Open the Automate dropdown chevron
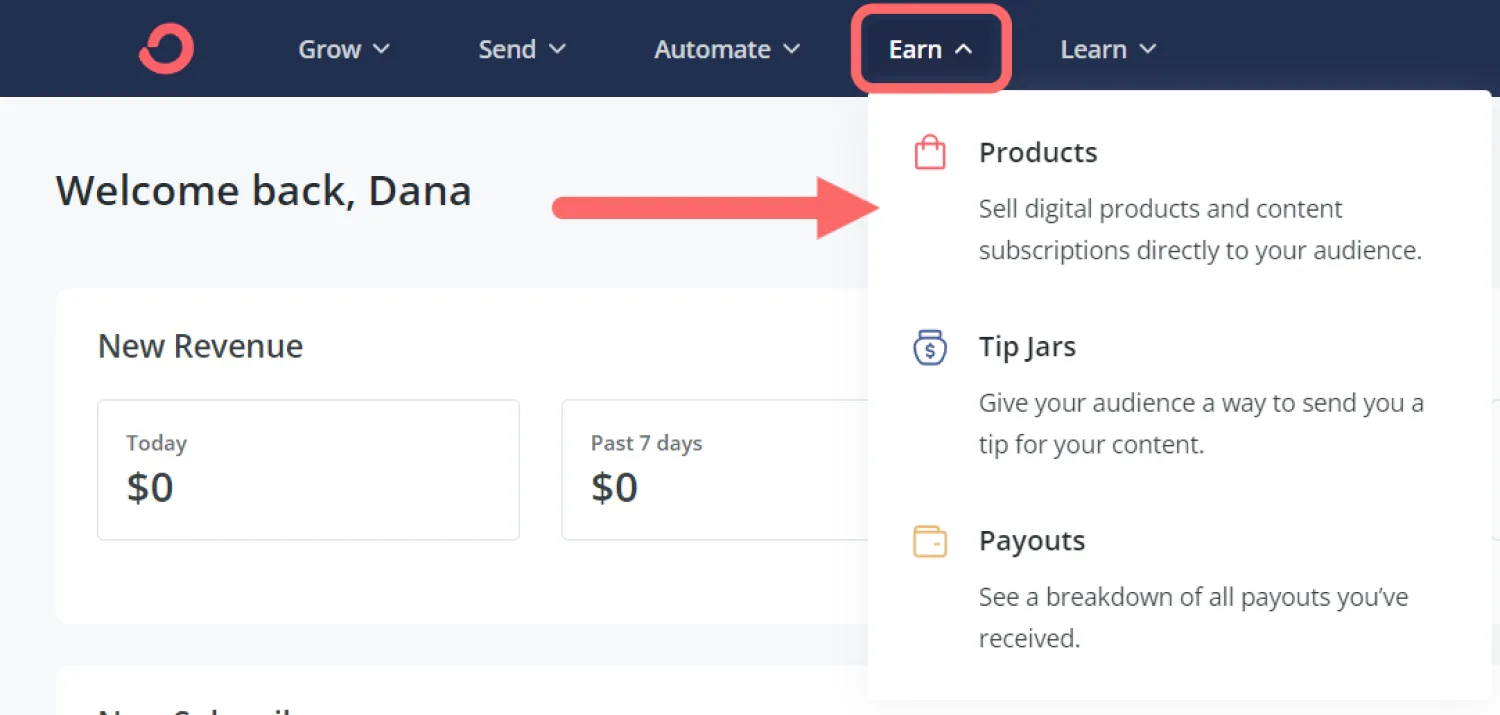 (791, 49)
